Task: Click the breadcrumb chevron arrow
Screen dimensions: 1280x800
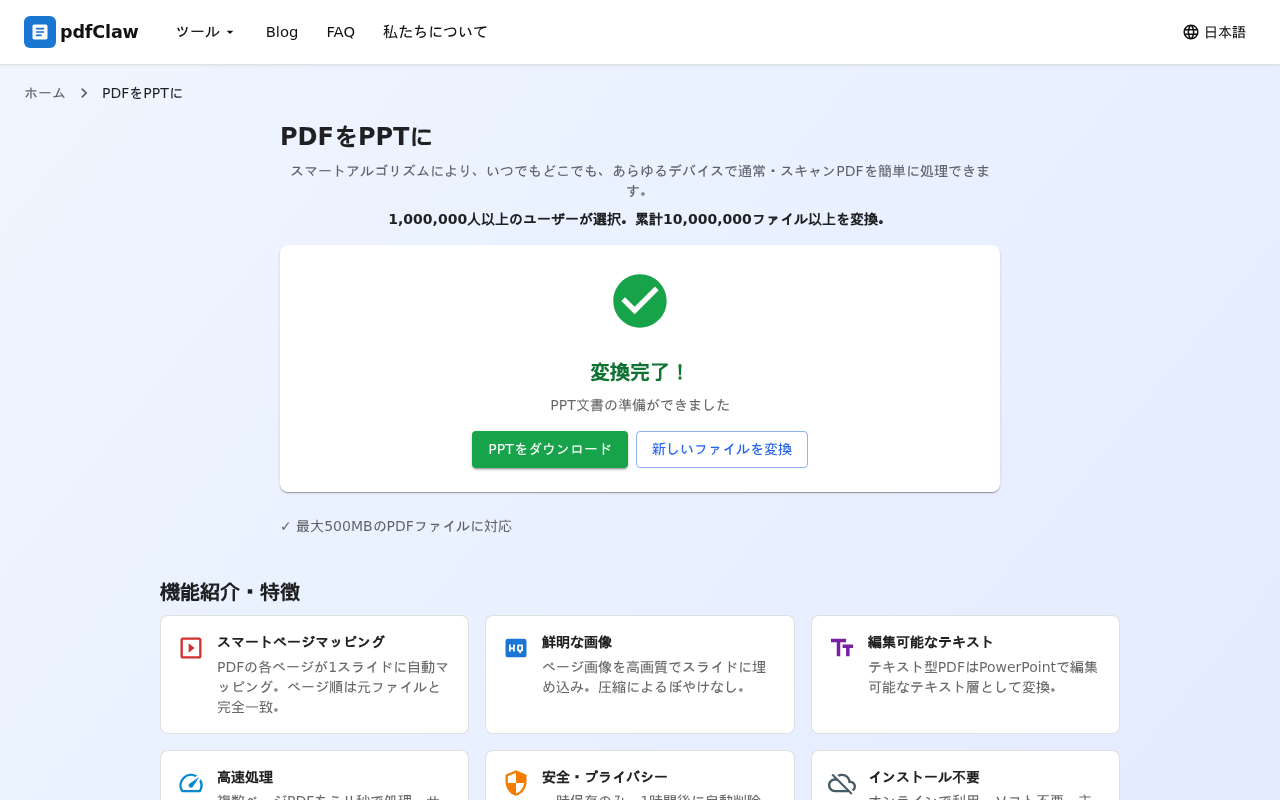Action: coord(83,92)
